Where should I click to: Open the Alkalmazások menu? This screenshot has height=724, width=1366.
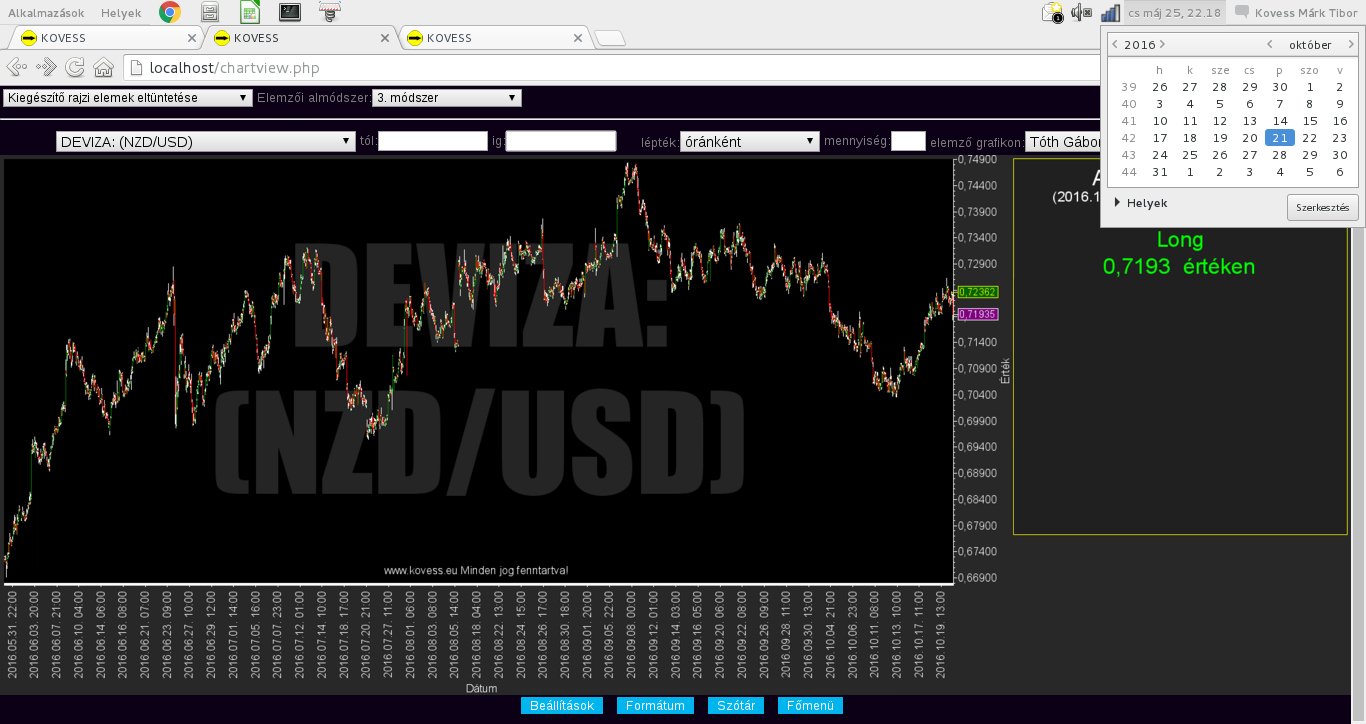click(x=46, y=12)
